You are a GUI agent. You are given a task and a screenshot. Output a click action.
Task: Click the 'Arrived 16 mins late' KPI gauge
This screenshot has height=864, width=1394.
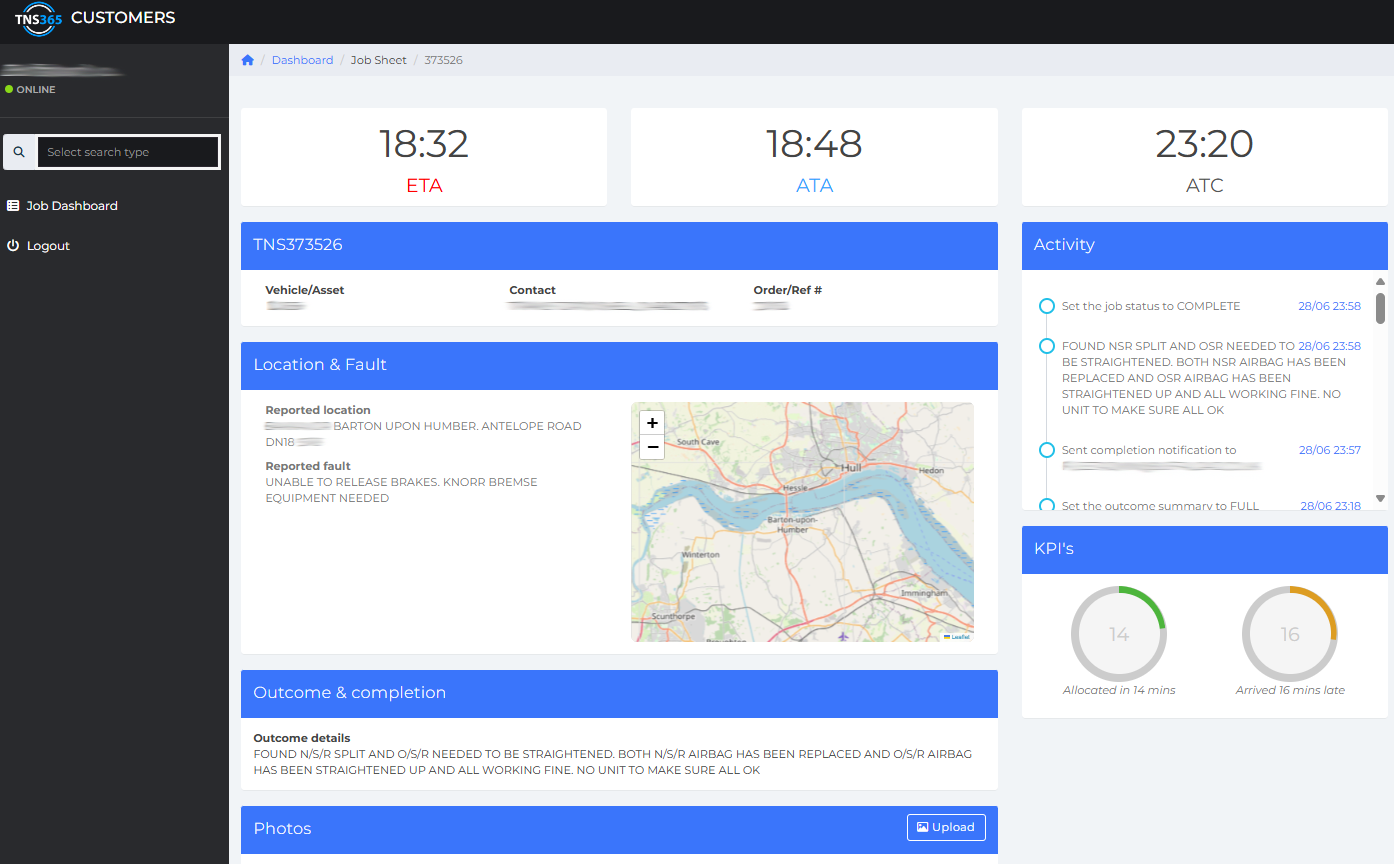(x=1290, y=634)
